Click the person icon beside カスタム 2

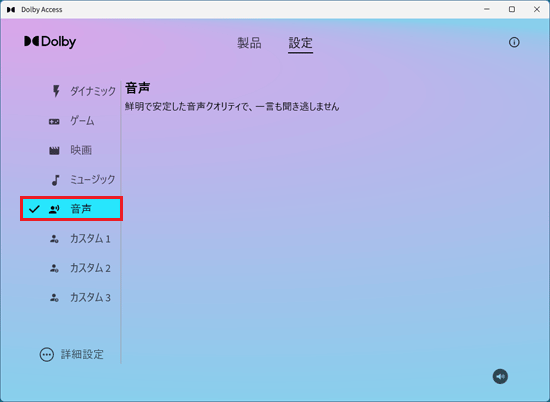click(x=54, y=268)
